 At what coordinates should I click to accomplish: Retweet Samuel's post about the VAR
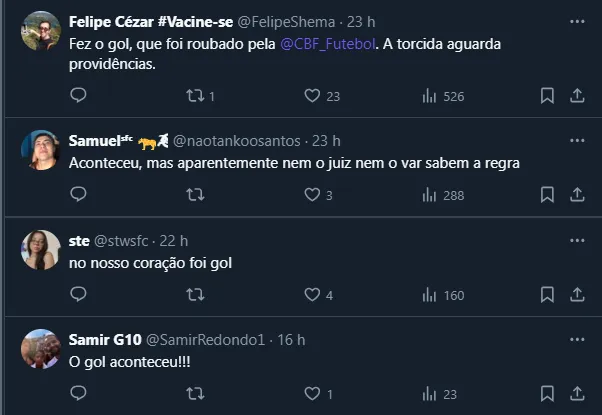click(x=196, y=195)
